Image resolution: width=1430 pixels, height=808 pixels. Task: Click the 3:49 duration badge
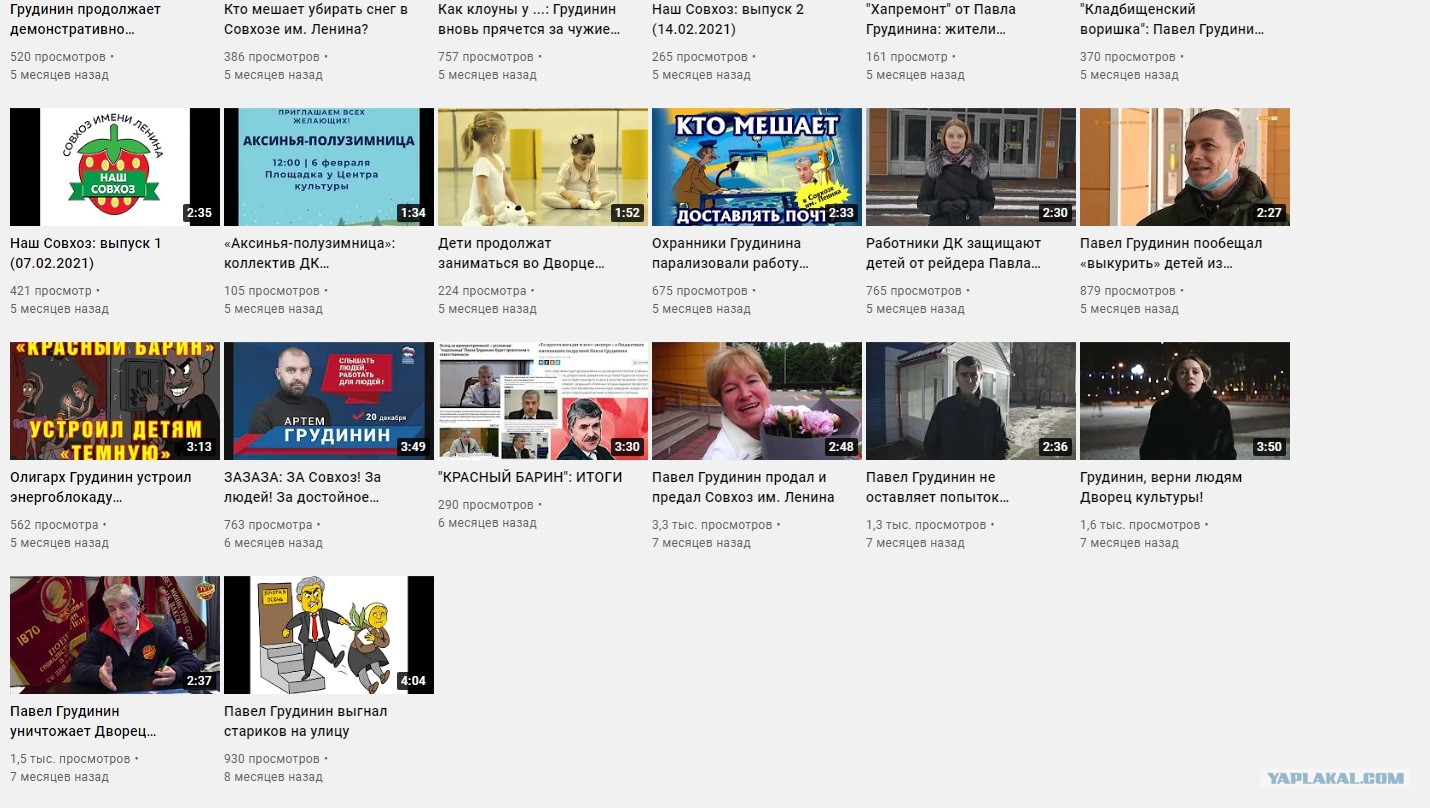pyautogui.click(x=413, y=447)
